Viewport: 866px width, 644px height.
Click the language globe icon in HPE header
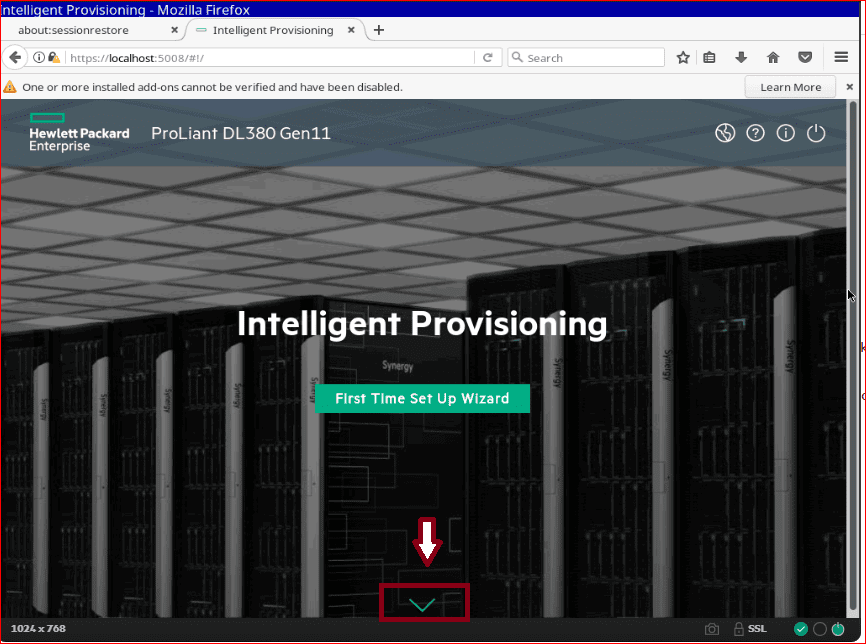click(725, 133)
